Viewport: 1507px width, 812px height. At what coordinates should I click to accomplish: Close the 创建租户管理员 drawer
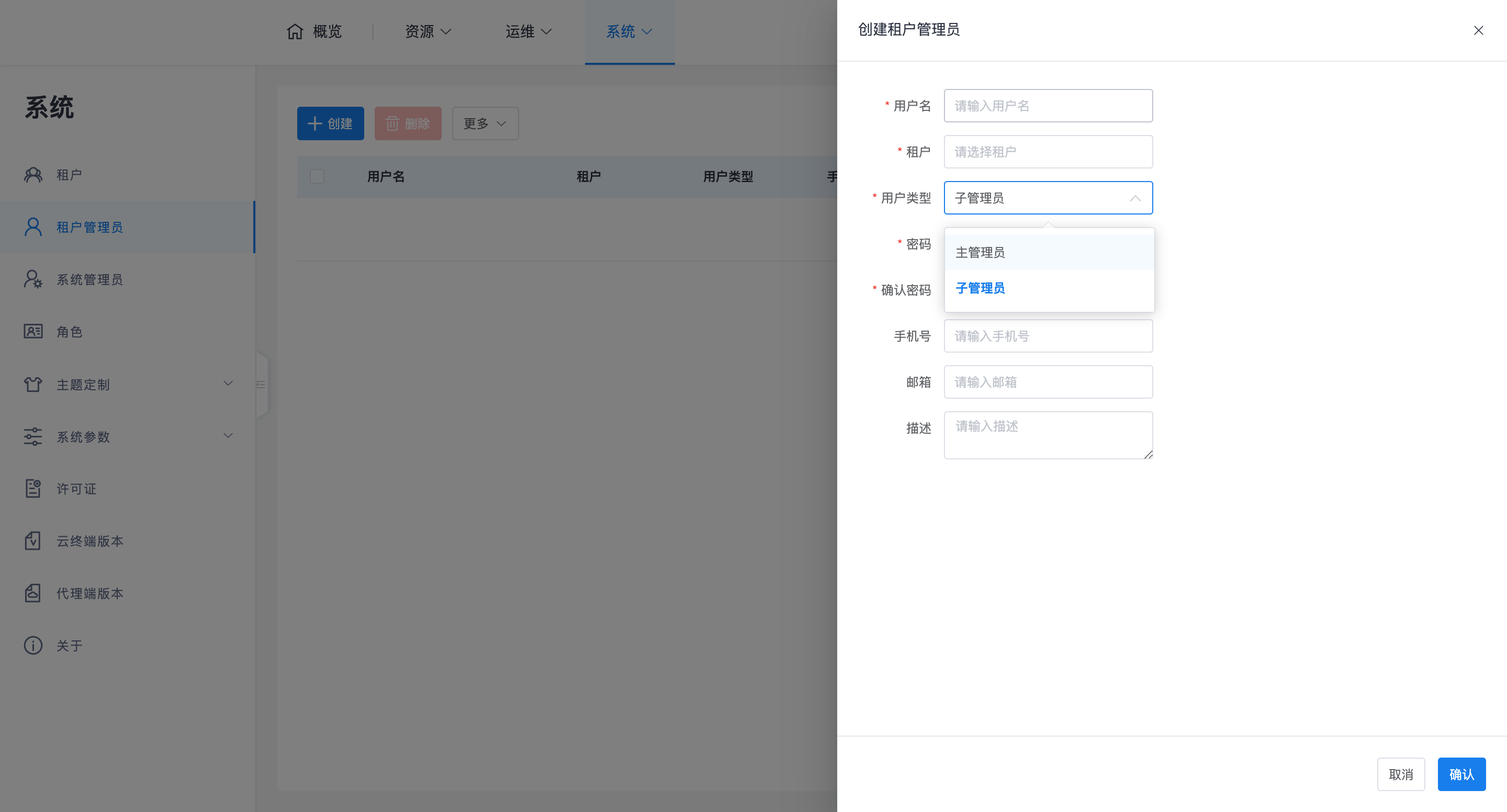pyautogui.click(x=1478, y=30)
